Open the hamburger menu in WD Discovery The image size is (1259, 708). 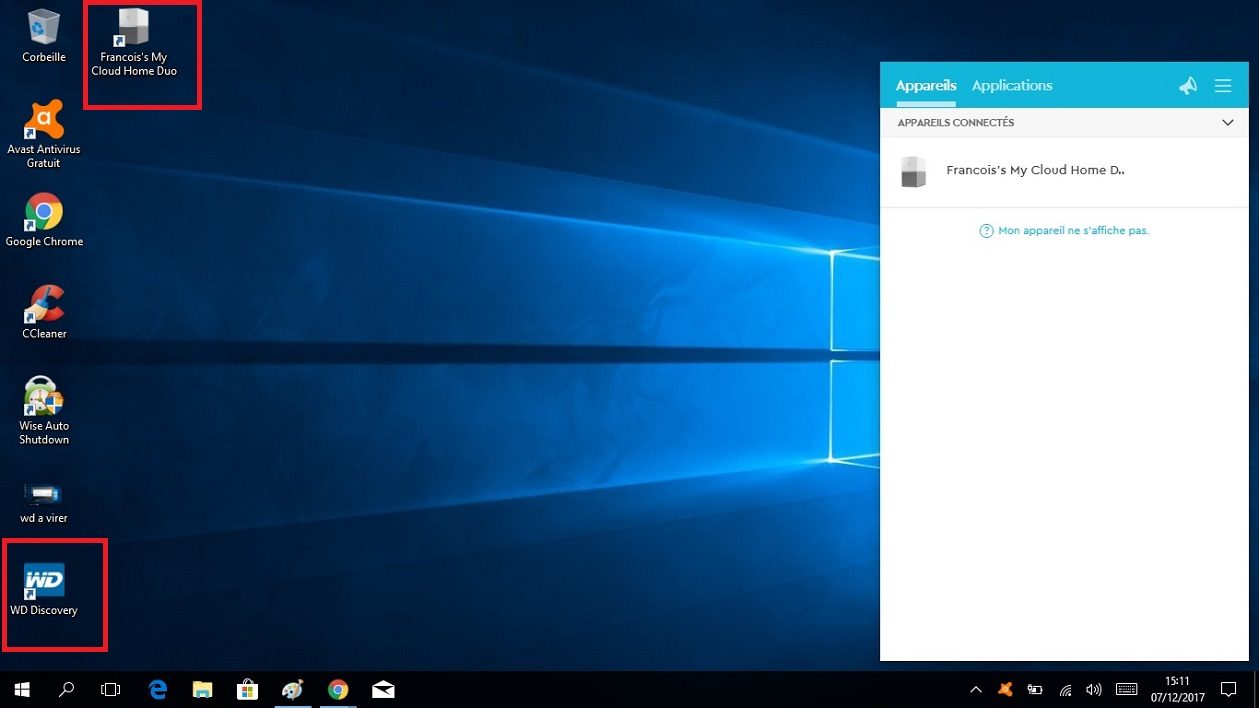pos(1223,86)
